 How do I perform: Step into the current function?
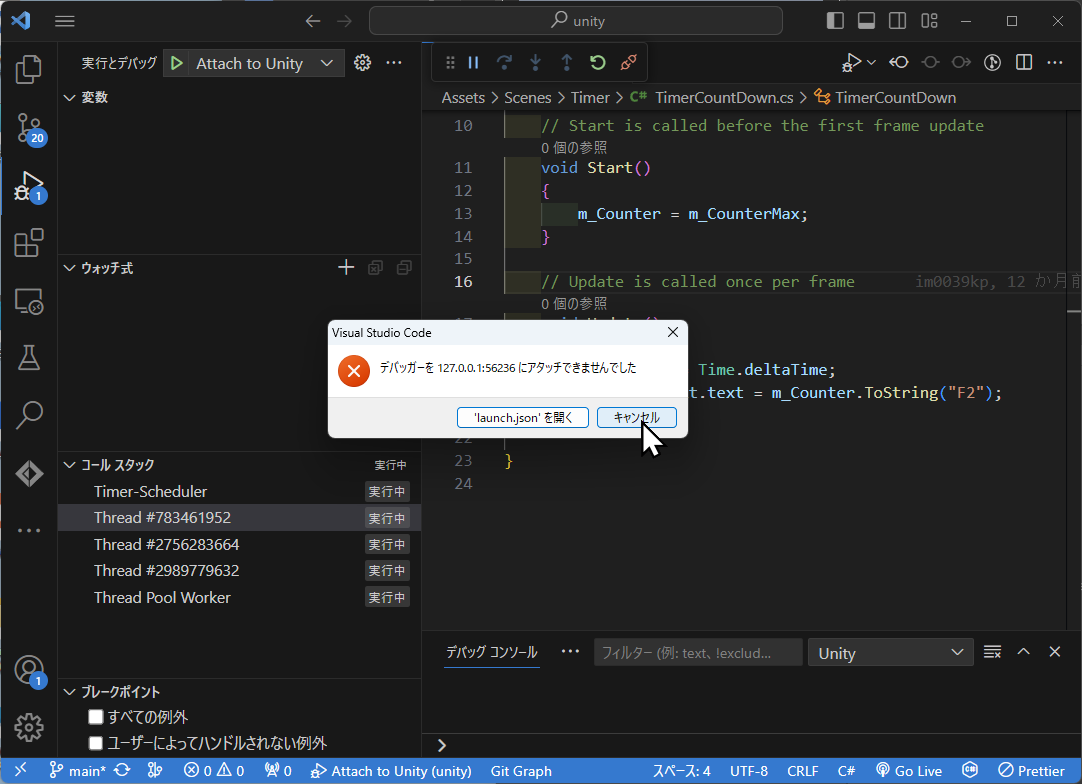click(535, 61)
